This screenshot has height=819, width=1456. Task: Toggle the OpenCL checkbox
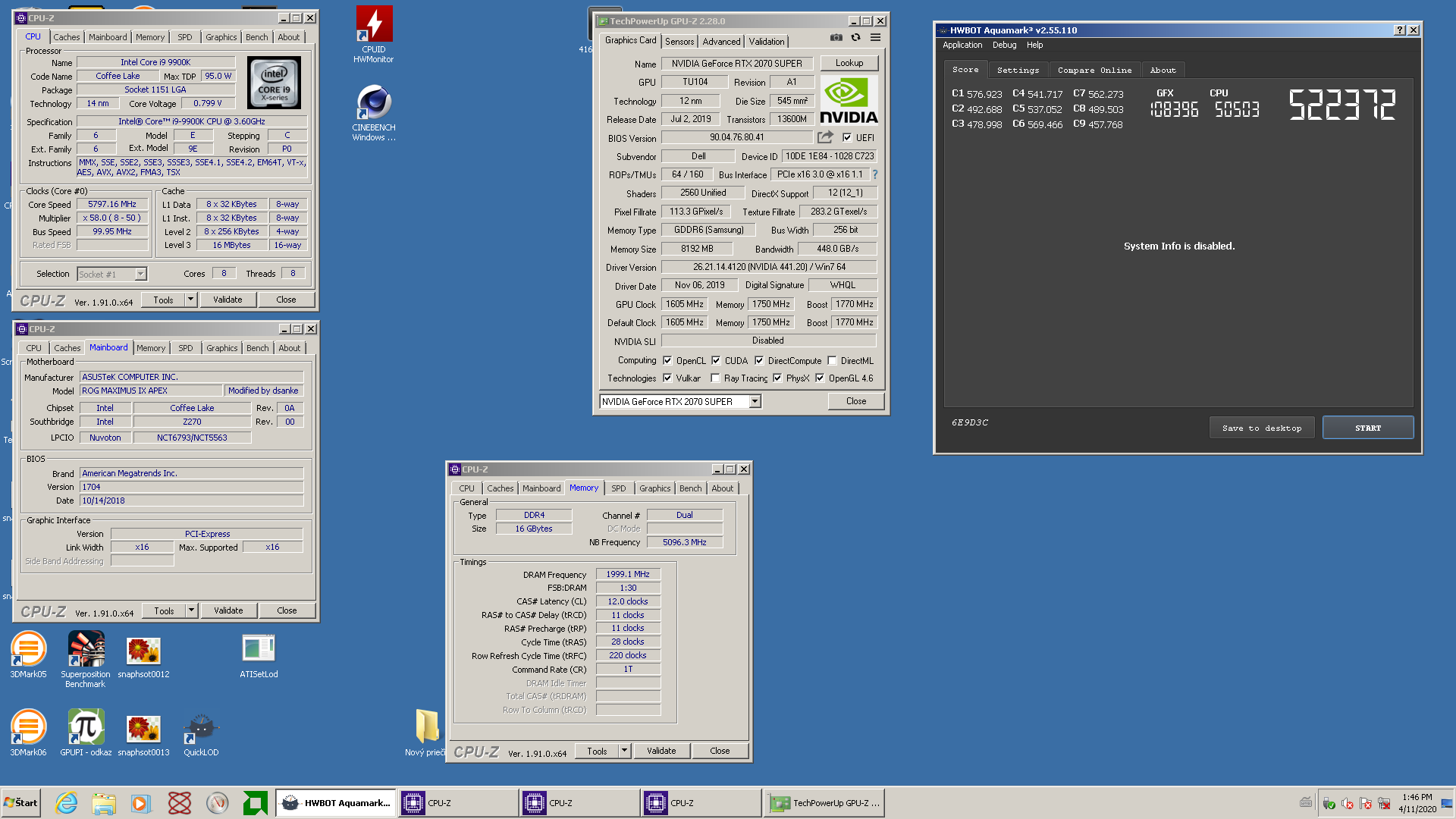click(x=667, y=361)
